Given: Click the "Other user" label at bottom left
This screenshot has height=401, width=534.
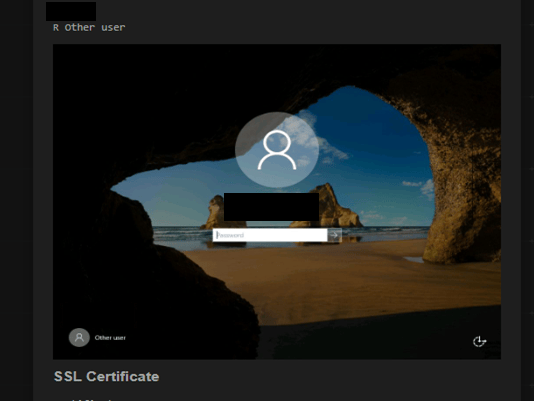Looking at the screenshot, I should click(110, 338).
